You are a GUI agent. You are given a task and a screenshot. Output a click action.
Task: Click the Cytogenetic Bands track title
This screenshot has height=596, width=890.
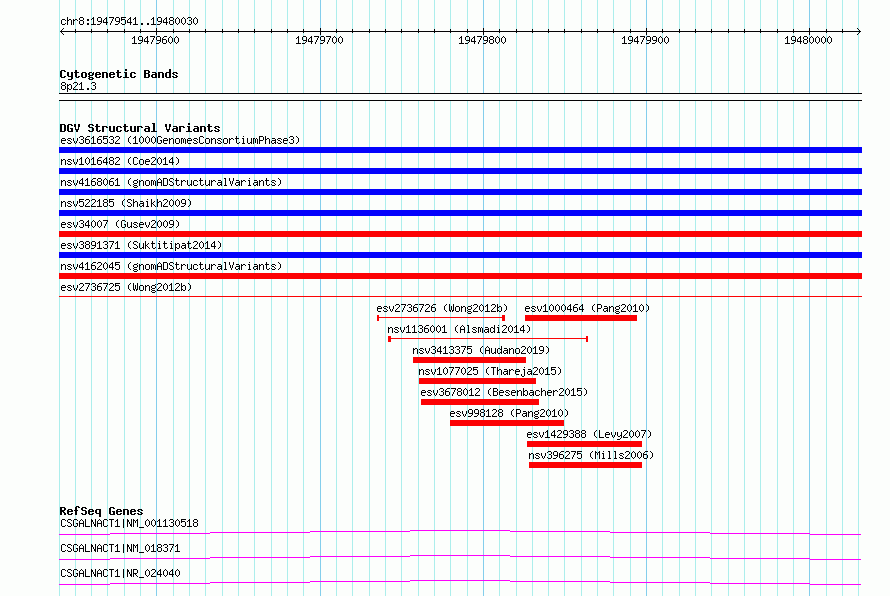[x=119, y=74]
